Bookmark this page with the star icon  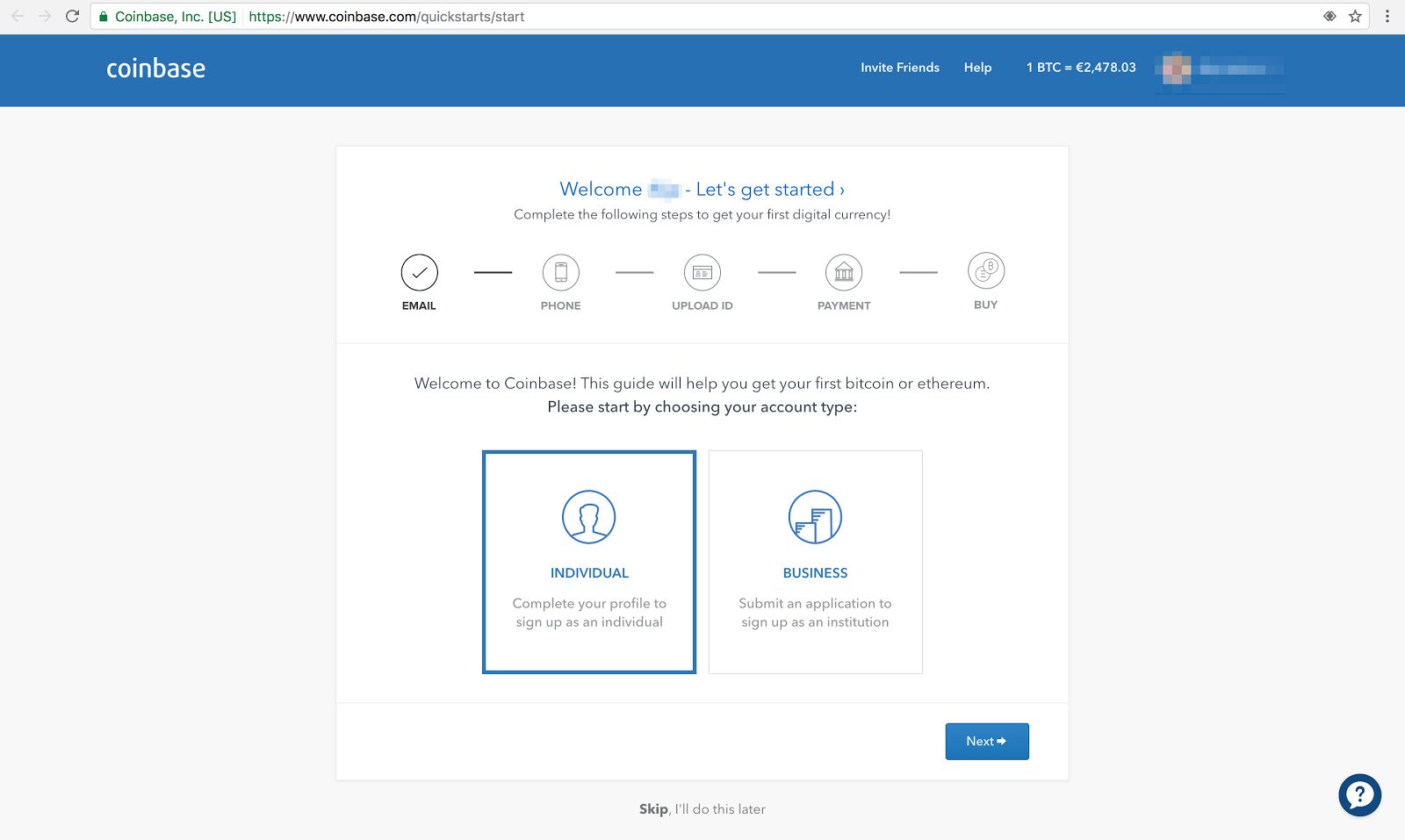1355,16
